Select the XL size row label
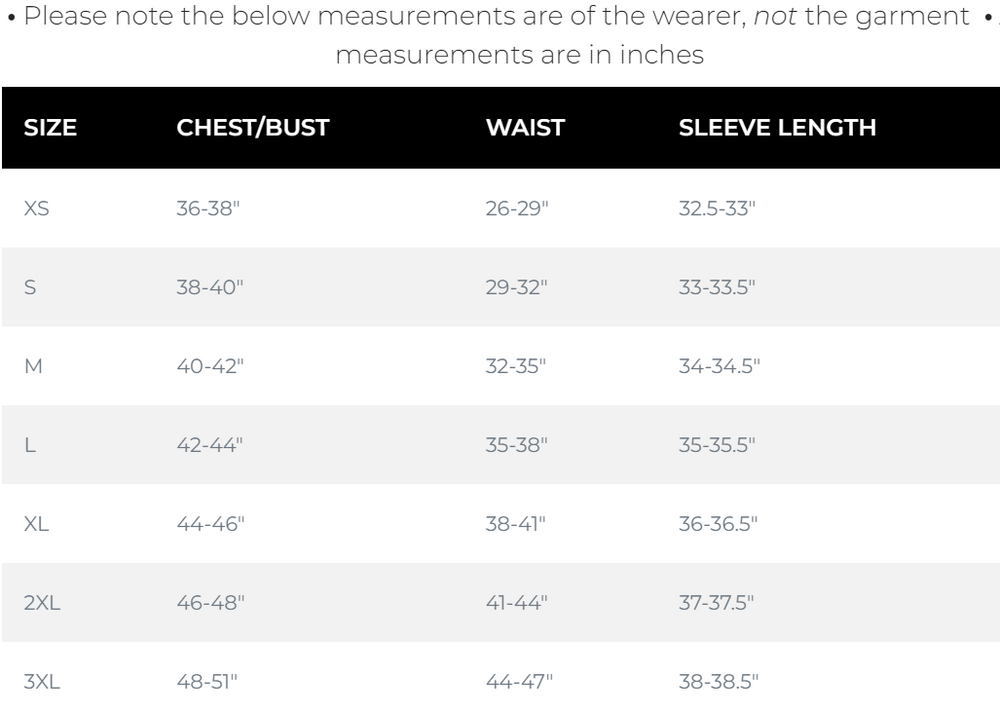 36,524
